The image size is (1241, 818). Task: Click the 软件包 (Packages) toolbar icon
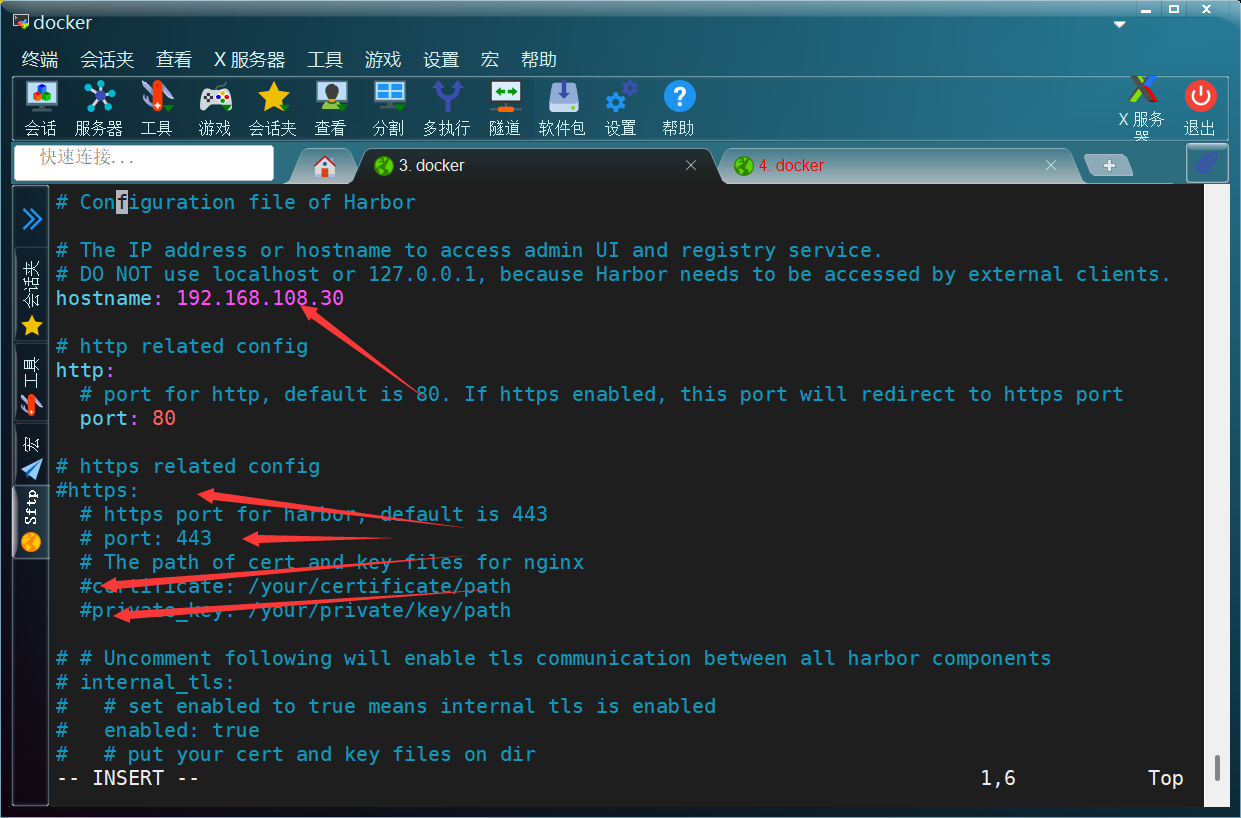point(563,109)
